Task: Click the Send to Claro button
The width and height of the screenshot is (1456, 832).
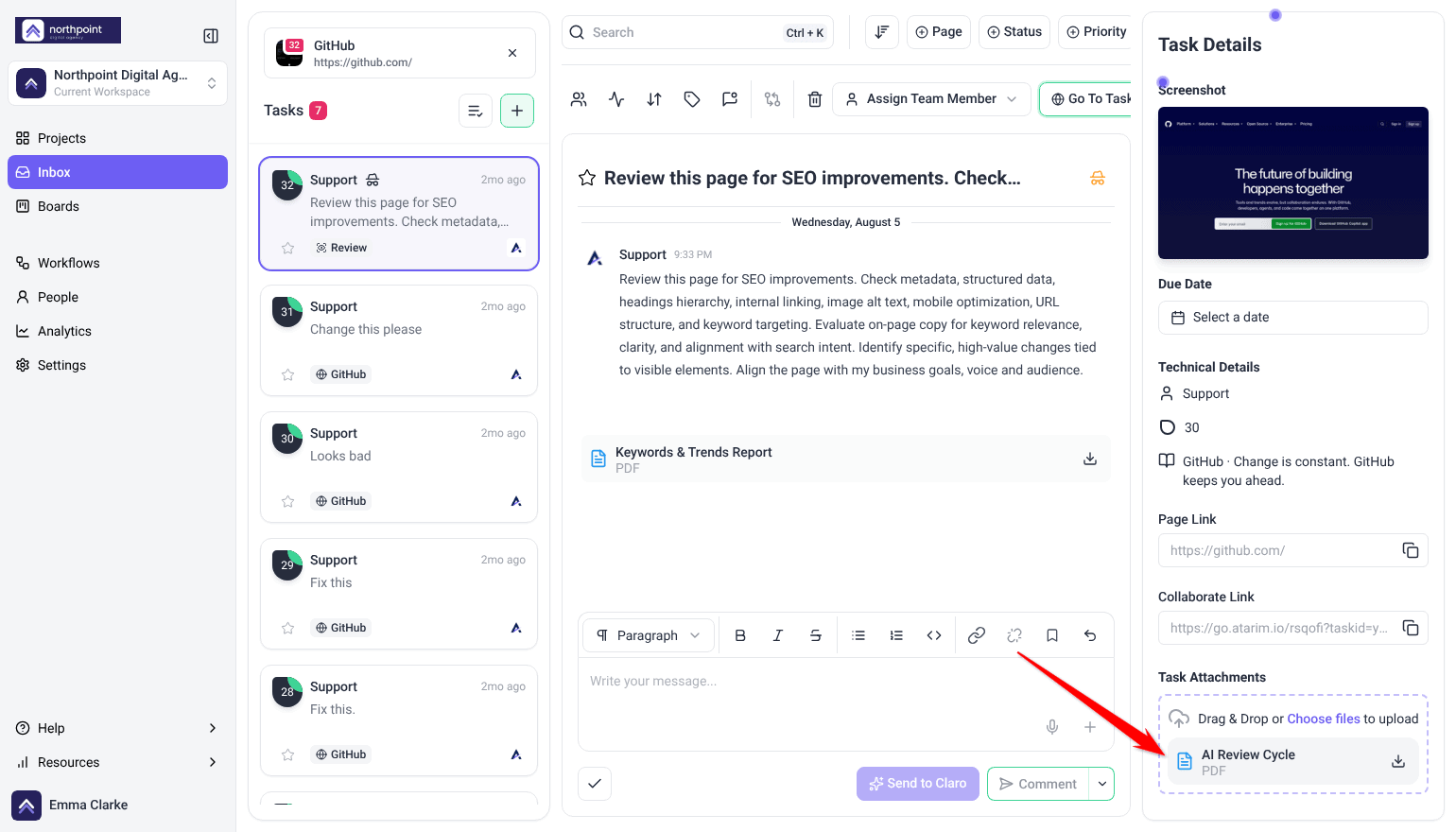Action: click(x=918, y=784)
